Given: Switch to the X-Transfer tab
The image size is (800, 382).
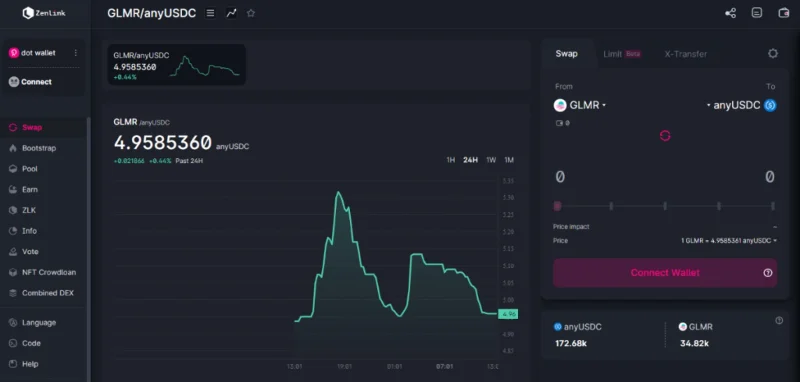Looking at the screenshot, I should pos(686,54).
